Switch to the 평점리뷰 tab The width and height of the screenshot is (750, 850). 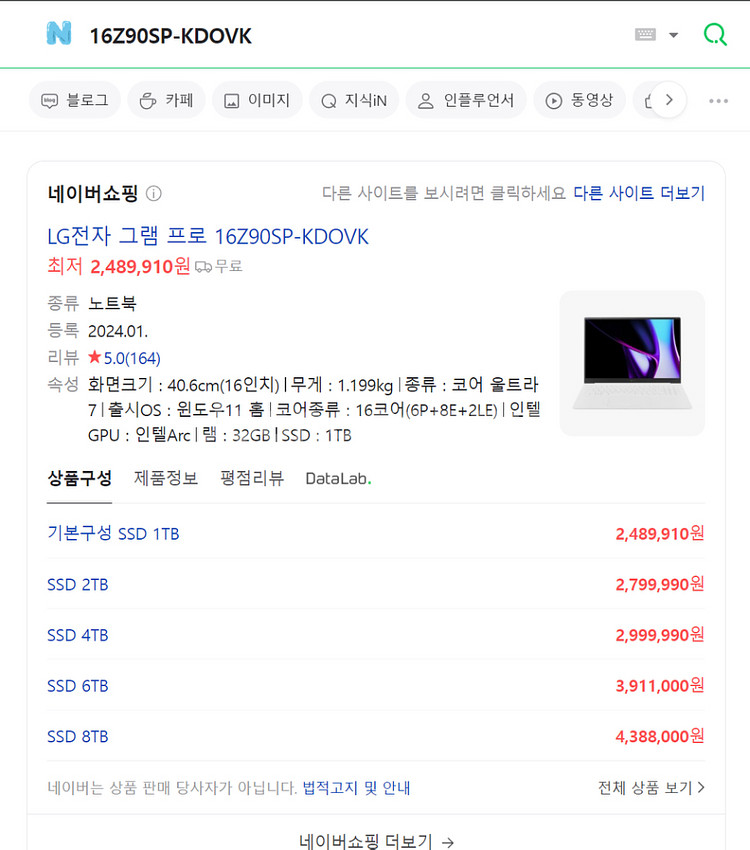[252, 479]
